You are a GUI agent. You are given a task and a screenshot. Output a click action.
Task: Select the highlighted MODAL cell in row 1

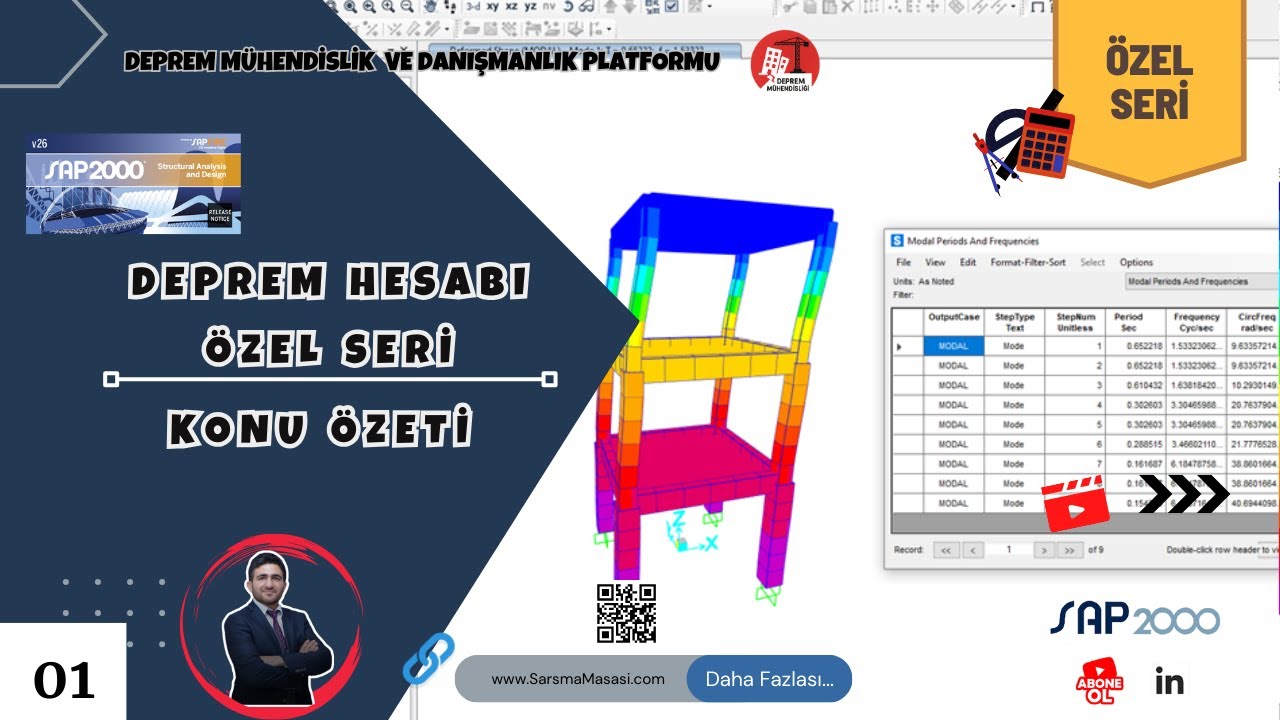click(954, 346)
